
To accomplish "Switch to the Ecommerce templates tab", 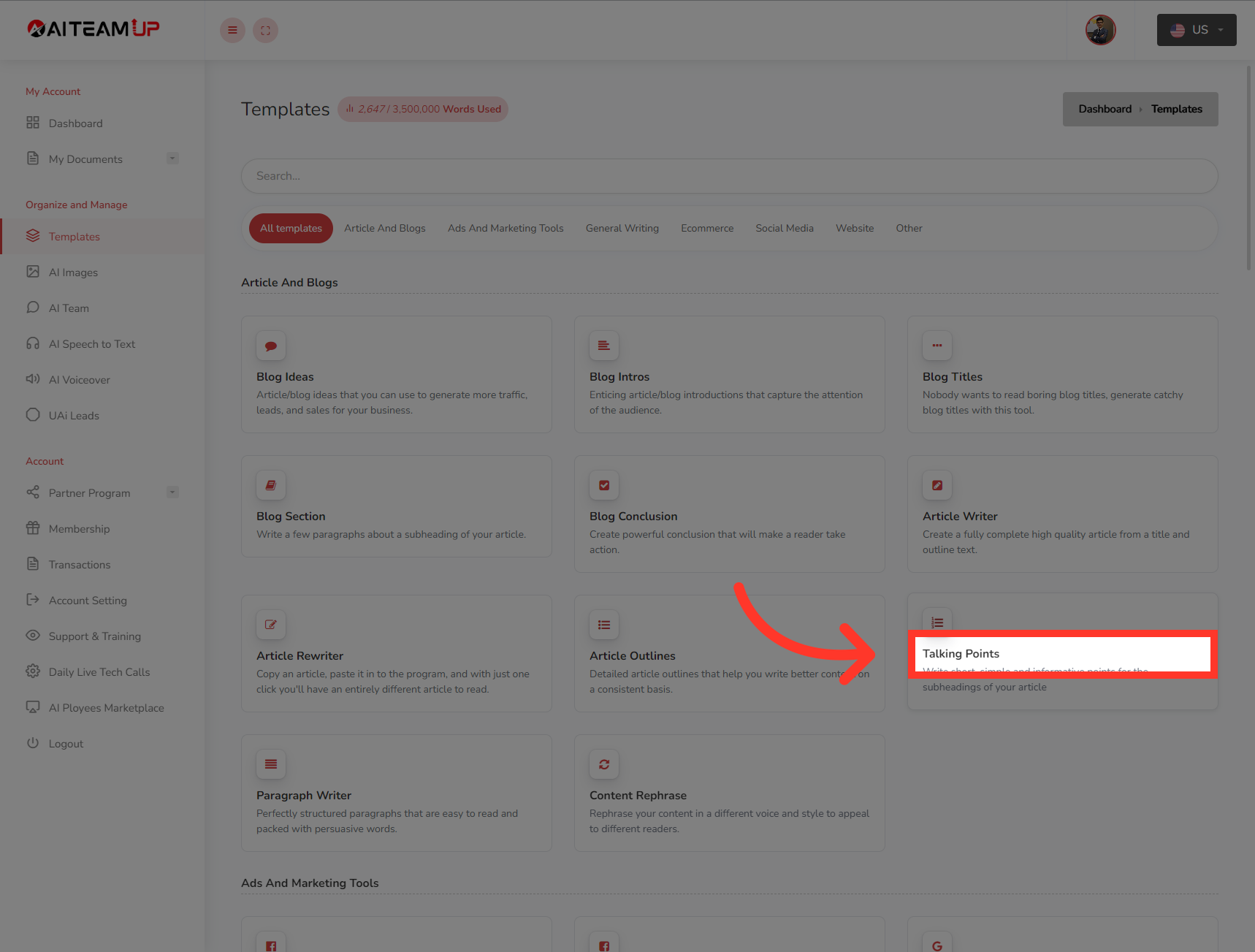I will (x=706, y=228).
